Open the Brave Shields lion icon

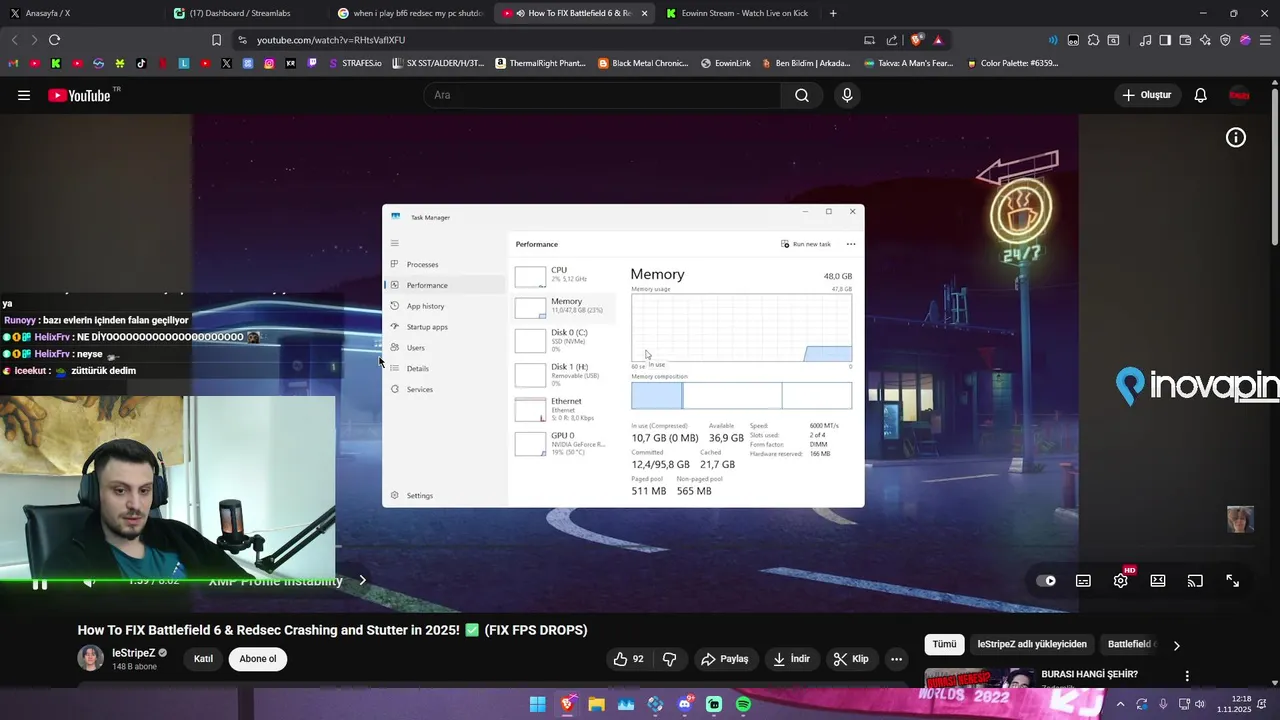click(x=916, y=40)
